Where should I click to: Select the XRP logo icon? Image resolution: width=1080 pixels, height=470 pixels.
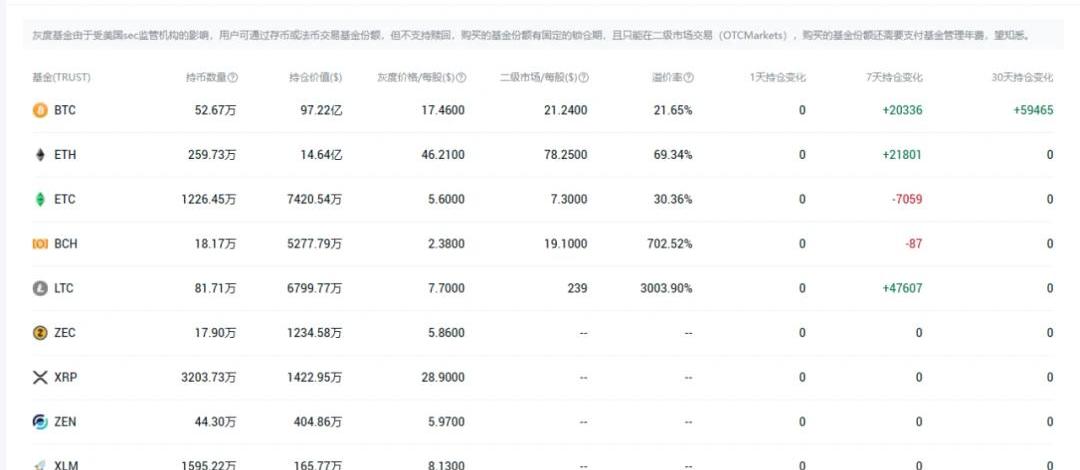coord(40,377)
